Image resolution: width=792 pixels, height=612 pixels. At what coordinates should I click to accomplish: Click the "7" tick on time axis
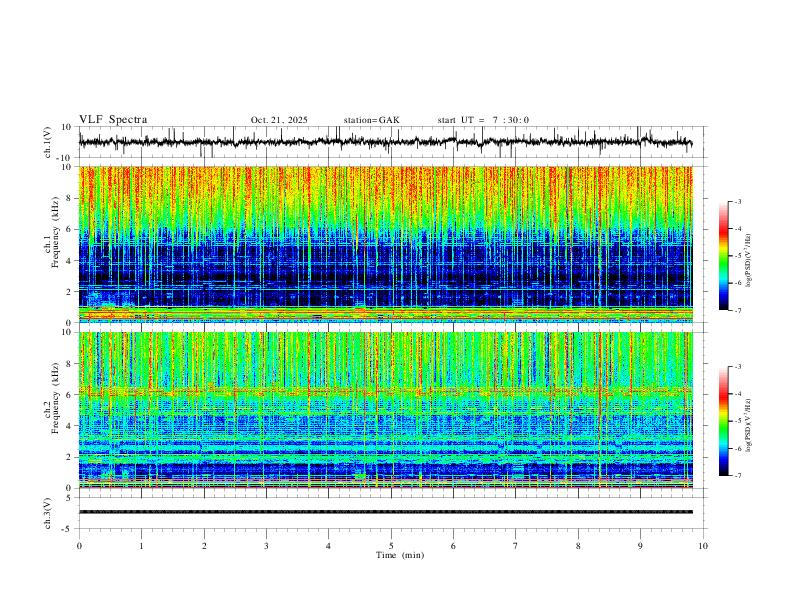click(x=516, y=546)
